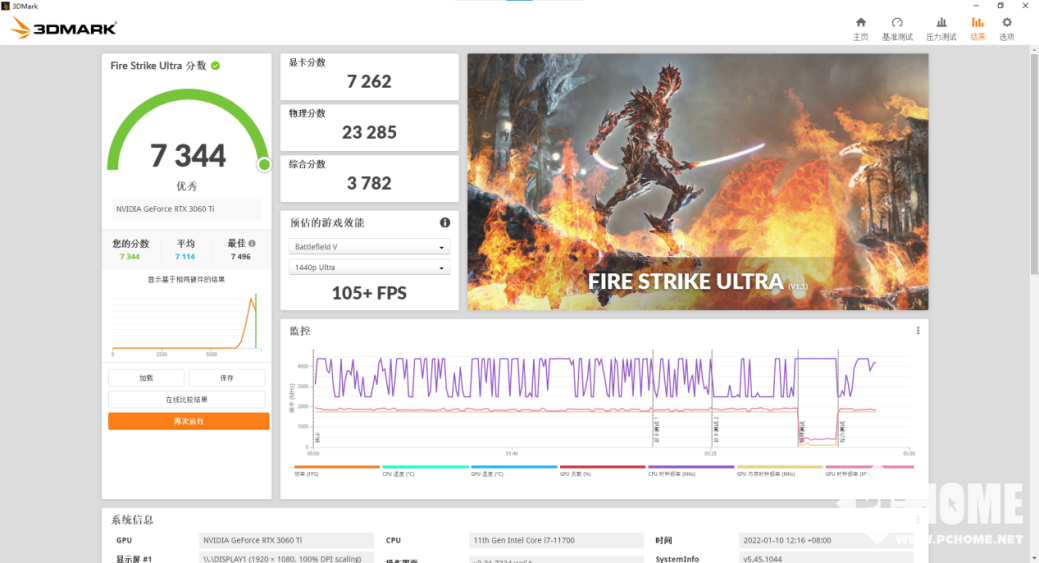Click the 保存 save button
Screen dimensions: 1039x563
pos(227,378)
